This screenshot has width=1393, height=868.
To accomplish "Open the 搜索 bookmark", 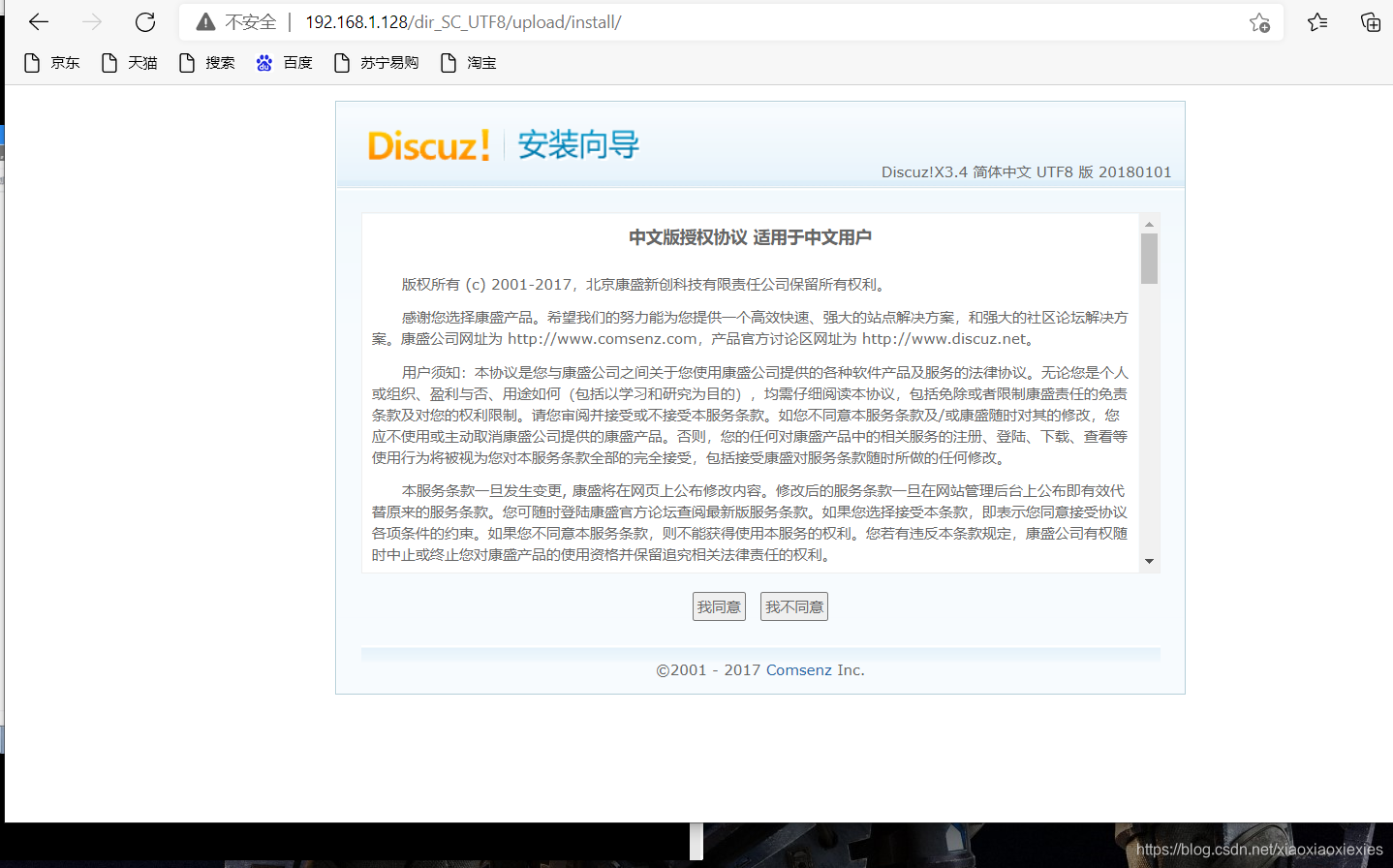I will [206, 63].
